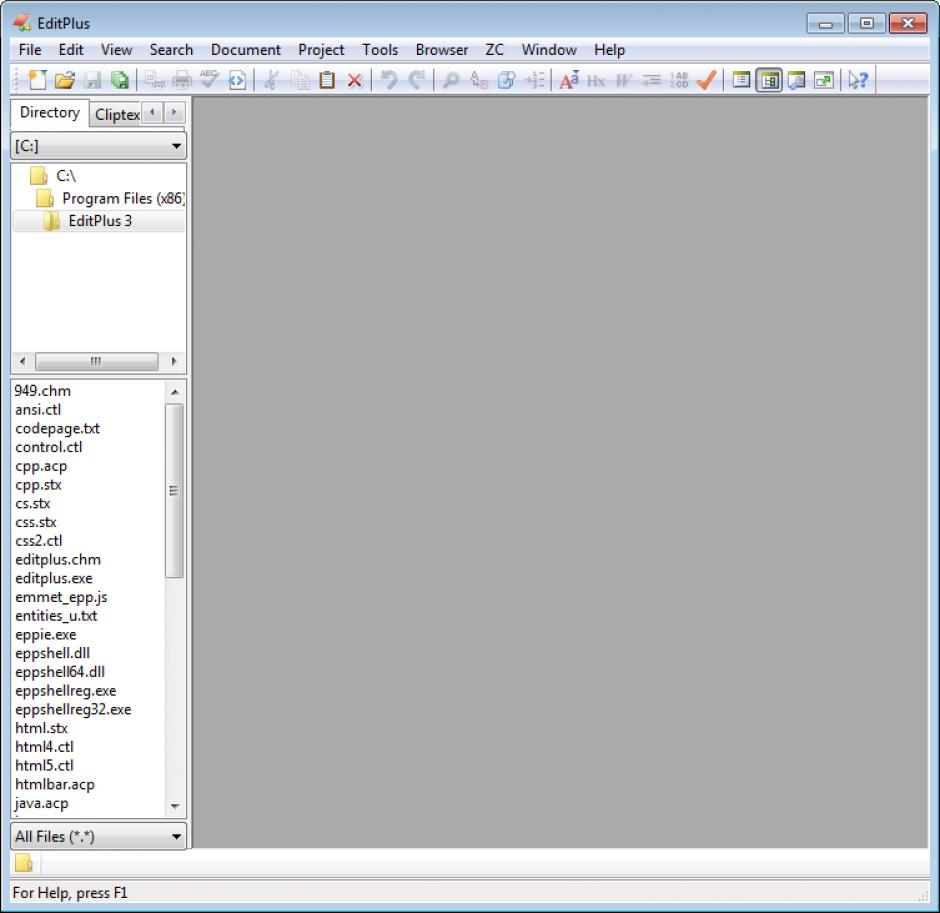The height and width of the screenshot is (913, 940).
Task: Select the EditPlus 3 folder
Action: (x=100, y=221)
